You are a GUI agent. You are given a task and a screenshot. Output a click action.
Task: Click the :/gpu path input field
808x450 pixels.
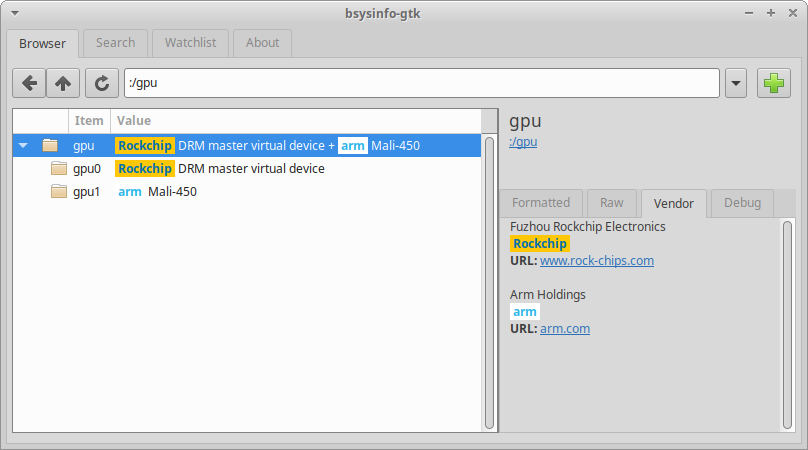(422, 83)
